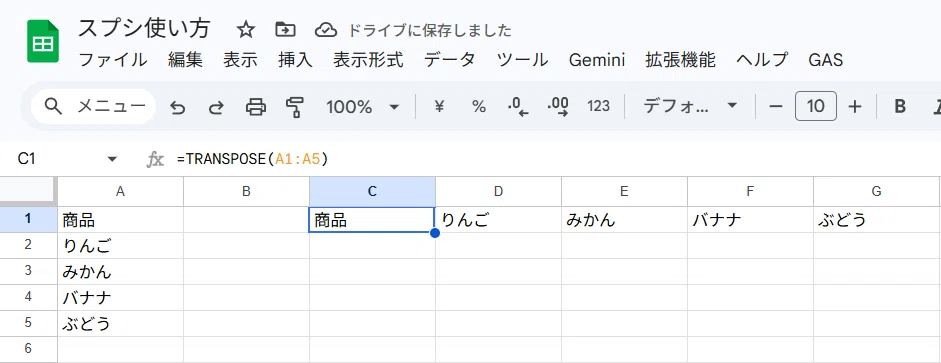Select column E header
The height and width of the screenshot is (363, 941).
[x=624, y=191]
